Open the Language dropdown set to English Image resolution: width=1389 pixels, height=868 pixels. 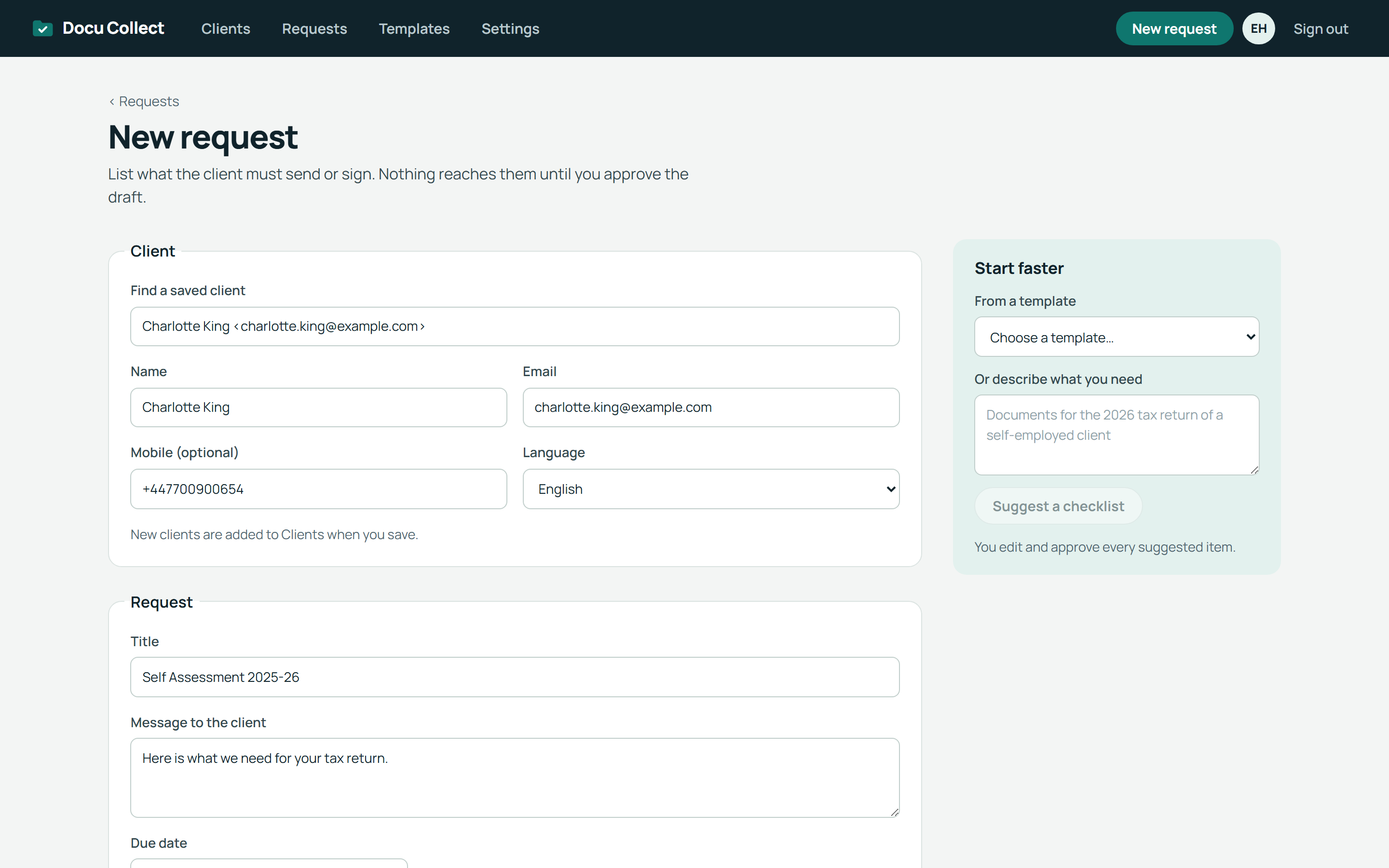710,488
